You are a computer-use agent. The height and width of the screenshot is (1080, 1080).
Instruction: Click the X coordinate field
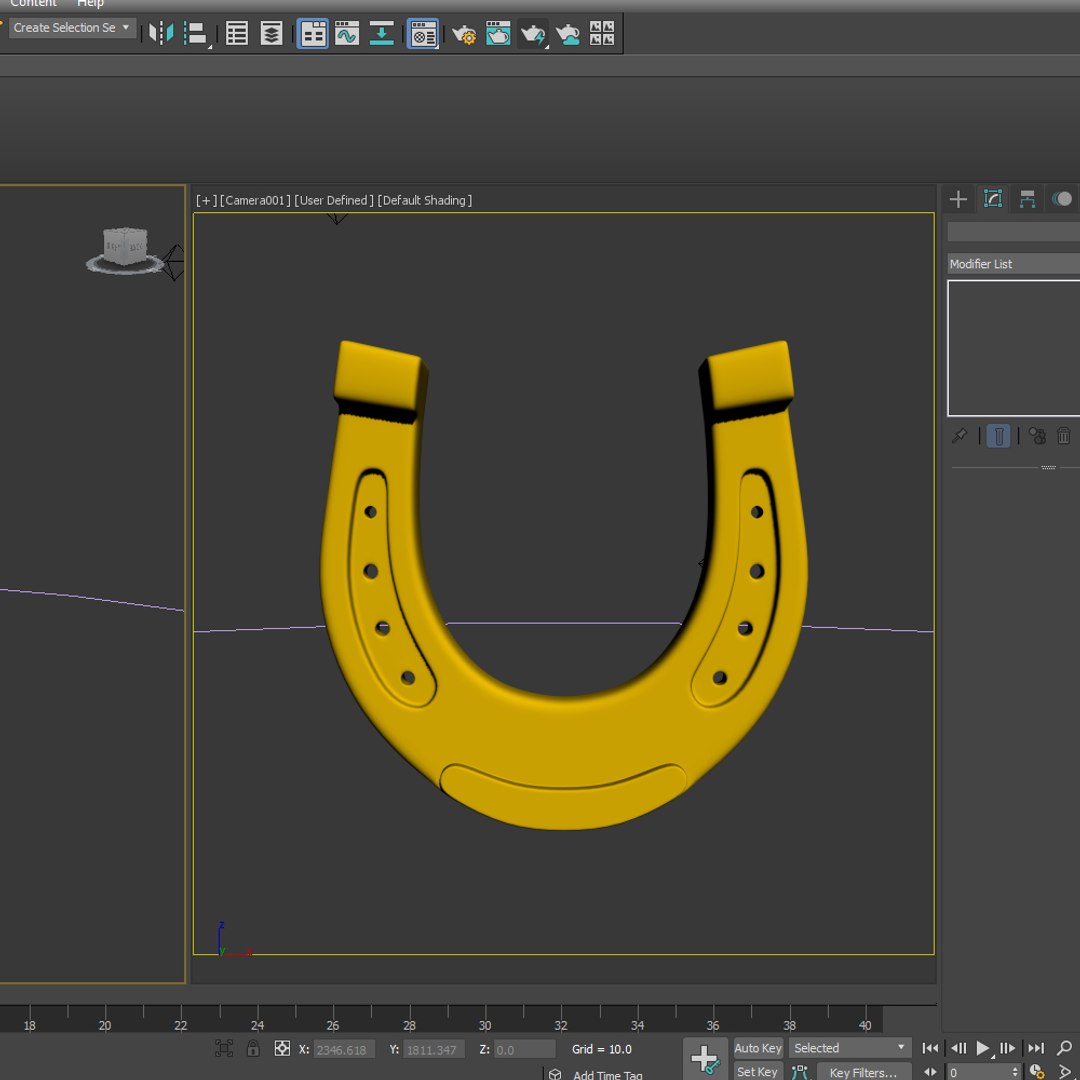click(344, 1050)
